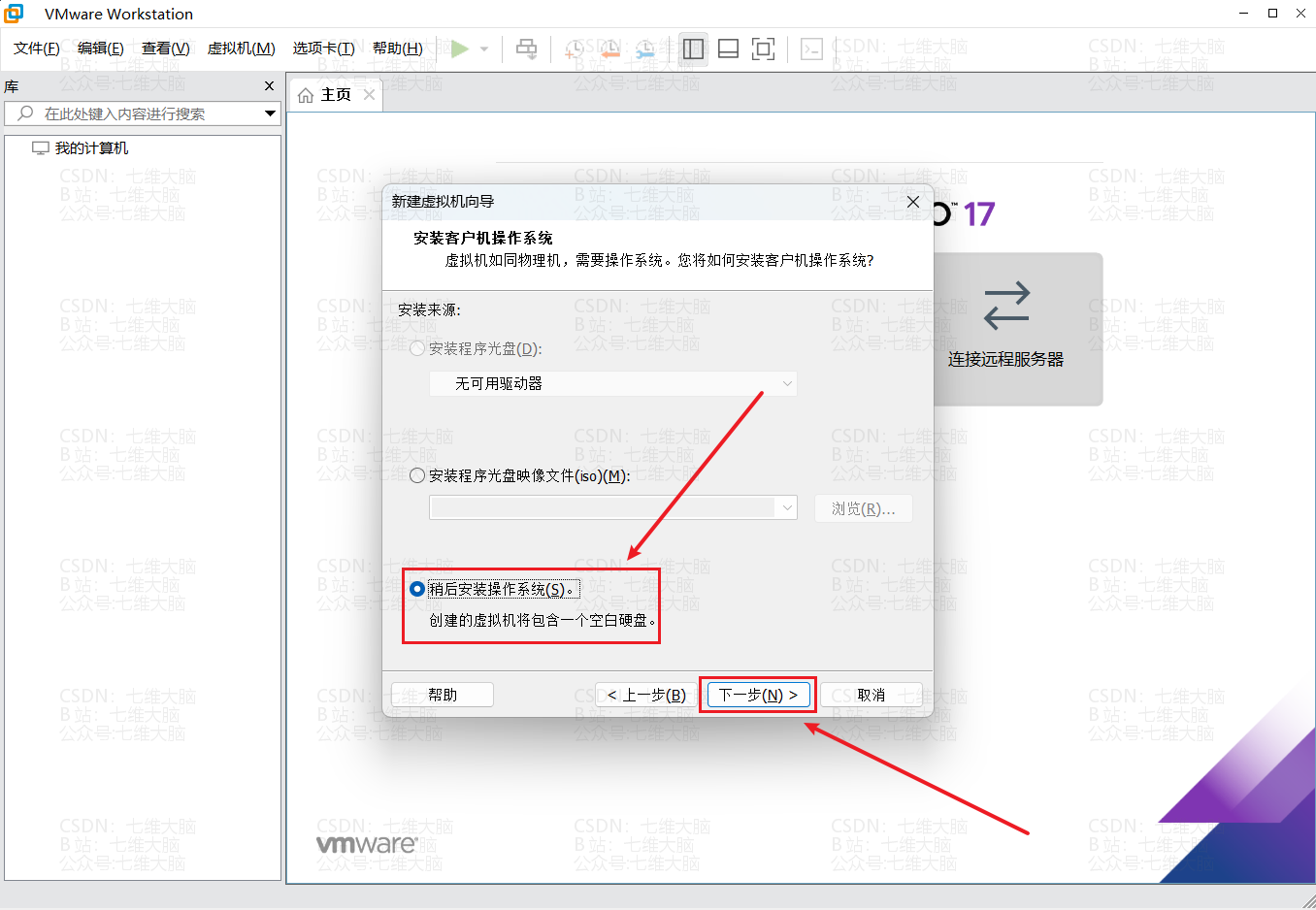1316x910 pixels.
Task: Click the 创建的虚拟机将包含一个空白硬盘 description text
Action: 543,620
